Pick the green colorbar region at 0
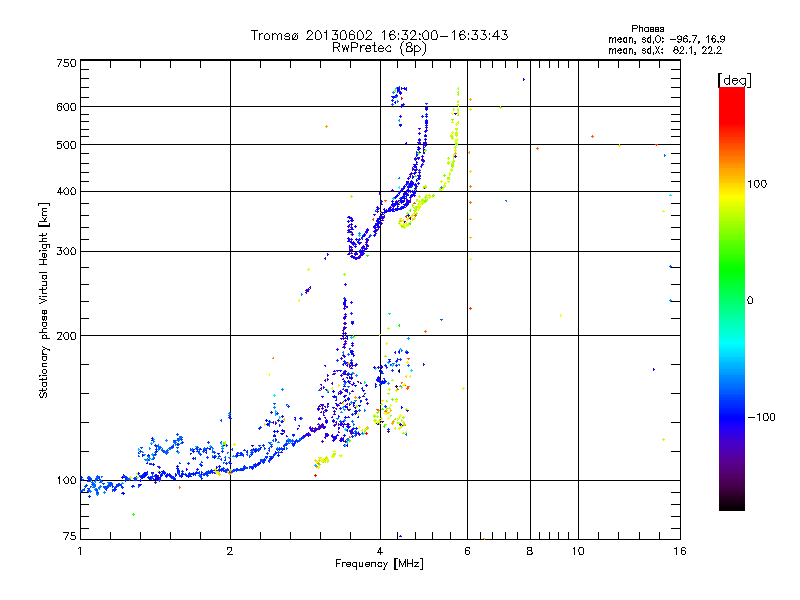This screenshot has height=600, width=800. coord(731,300)
